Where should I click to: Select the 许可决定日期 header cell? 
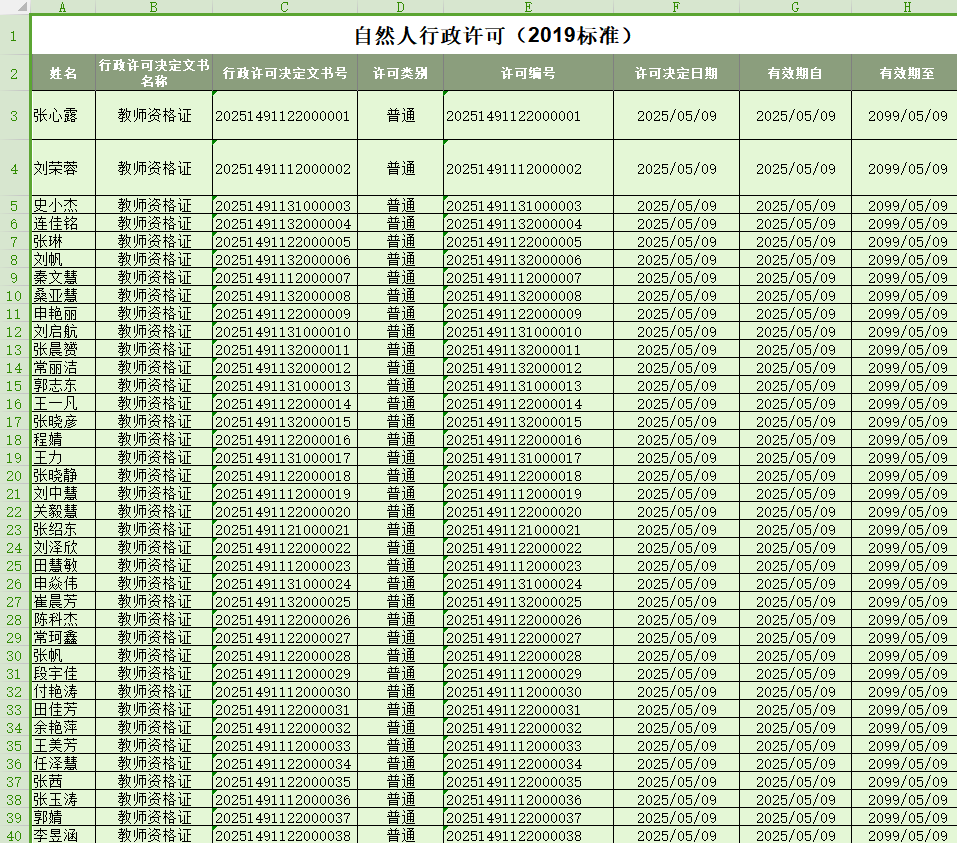pyautogui.click(x=677, y=73)
